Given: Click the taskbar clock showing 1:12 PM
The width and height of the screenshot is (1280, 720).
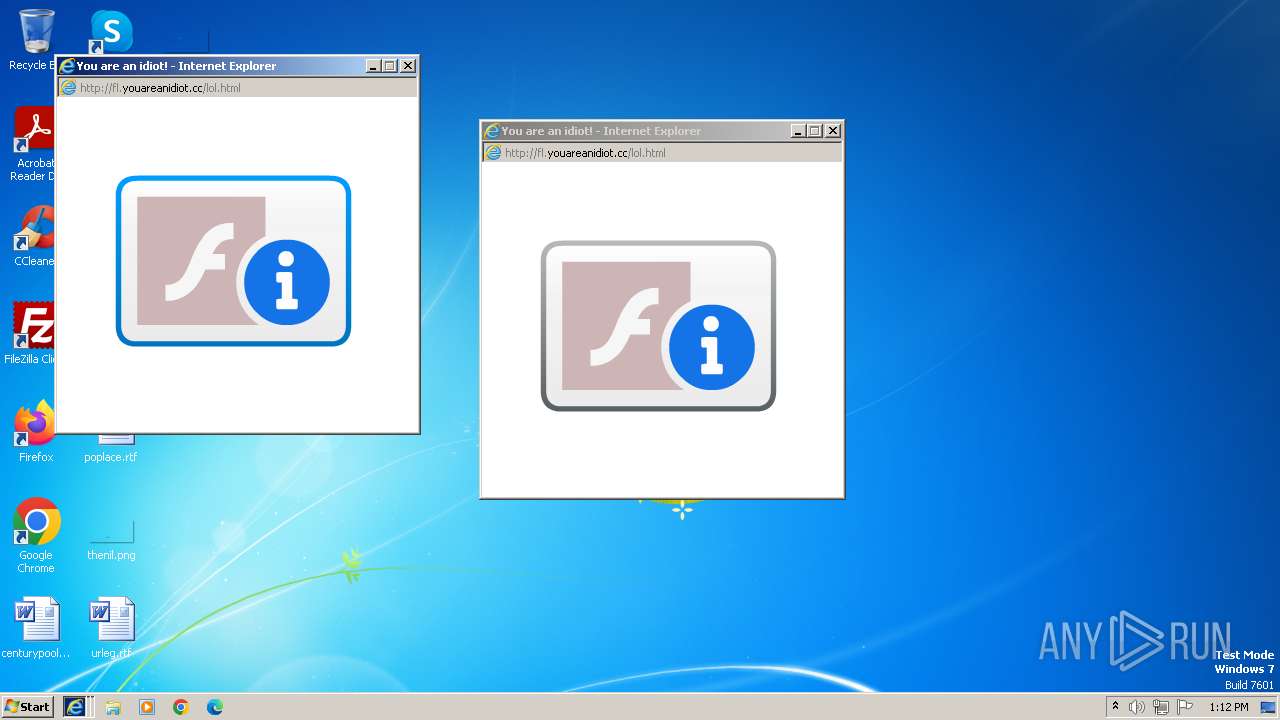Looking at the screenshot, I should (x=1228, y=707).
